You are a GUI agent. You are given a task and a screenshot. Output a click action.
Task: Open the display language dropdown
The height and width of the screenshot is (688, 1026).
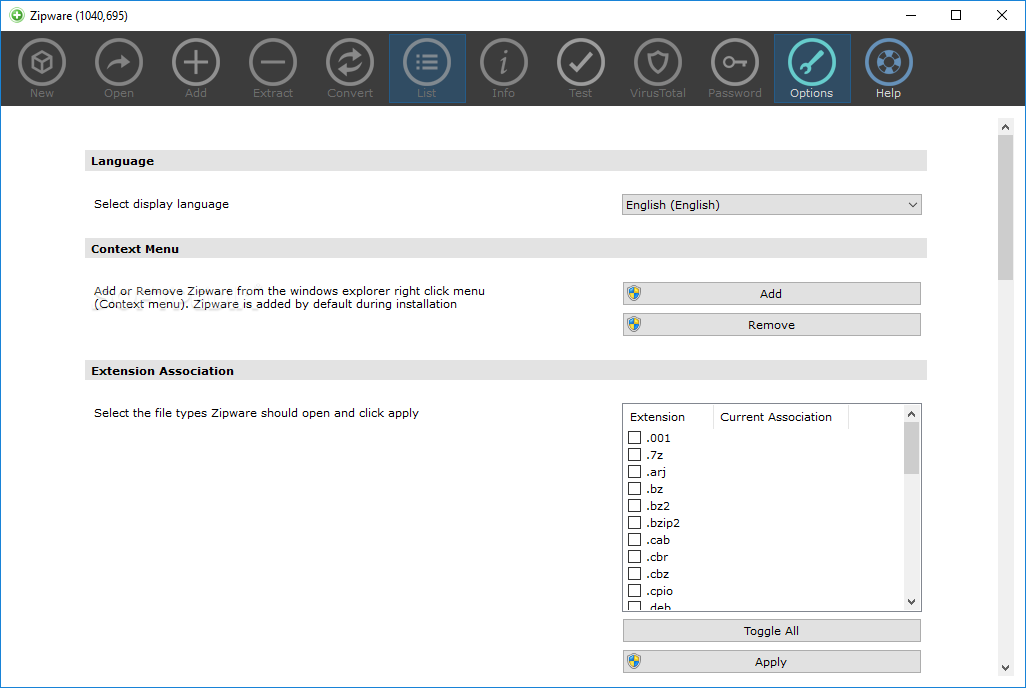point(771,205)
